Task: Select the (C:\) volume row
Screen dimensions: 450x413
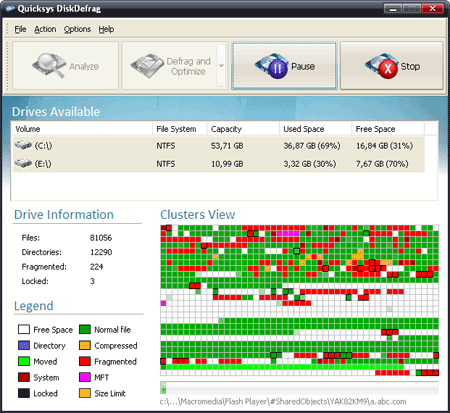Action: (x=218, y=145)
